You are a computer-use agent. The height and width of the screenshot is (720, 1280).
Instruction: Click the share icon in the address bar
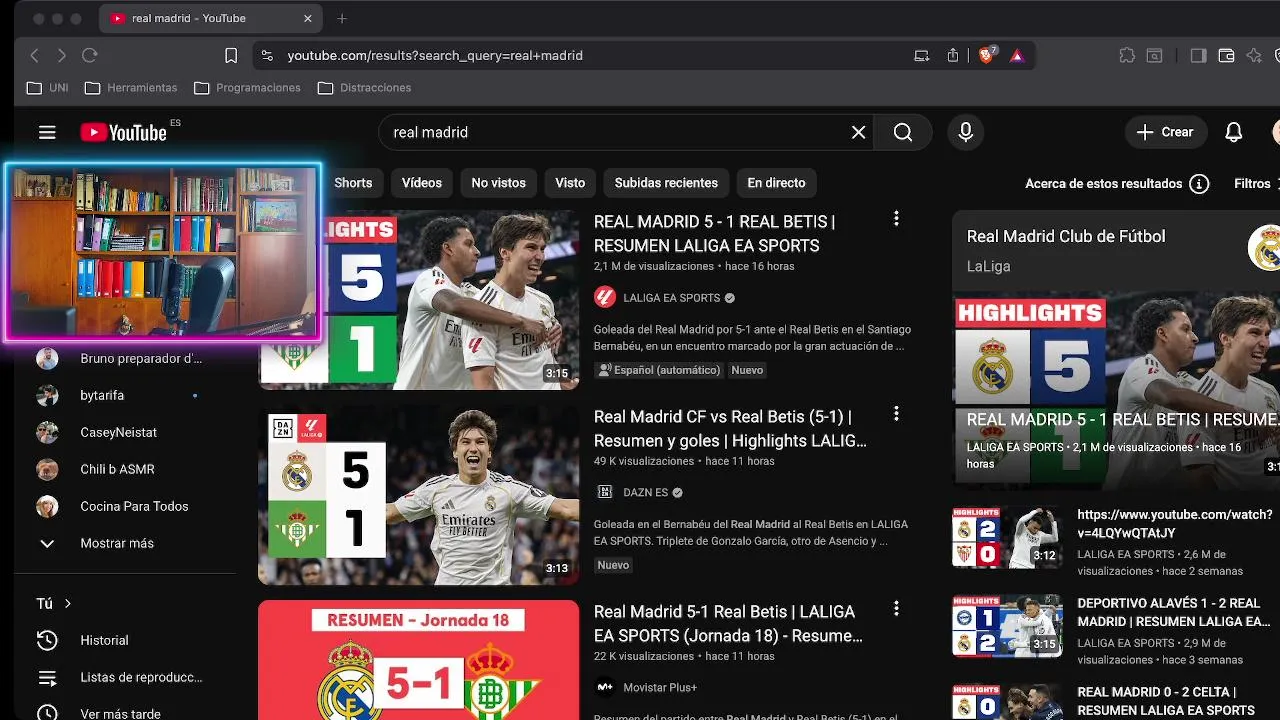click(953, 56)
